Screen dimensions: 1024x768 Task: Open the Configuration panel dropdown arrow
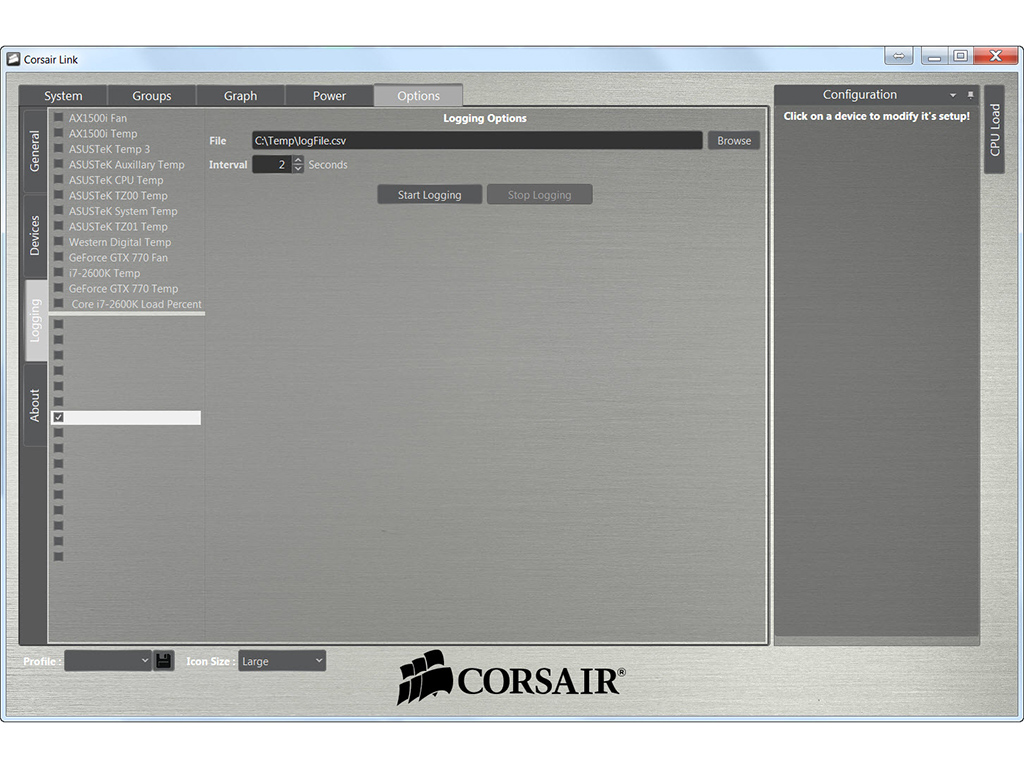(953, 95)
